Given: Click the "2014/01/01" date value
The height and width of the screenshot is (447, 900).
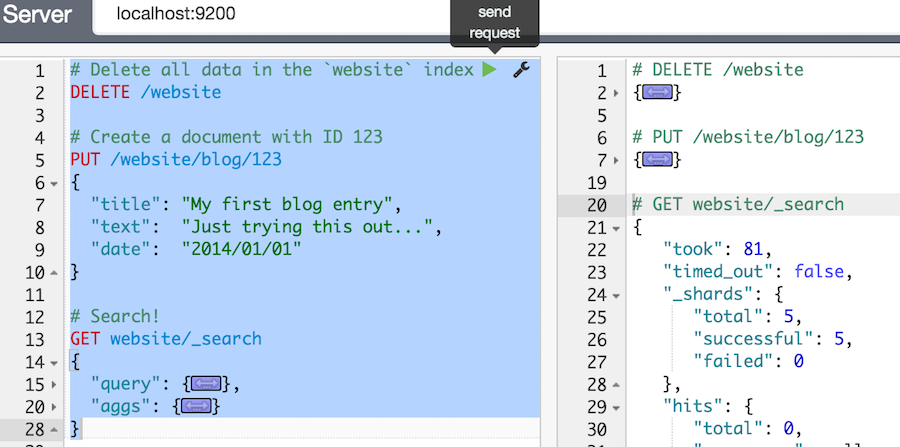Looking at the screenshot, I should (241, 249).
